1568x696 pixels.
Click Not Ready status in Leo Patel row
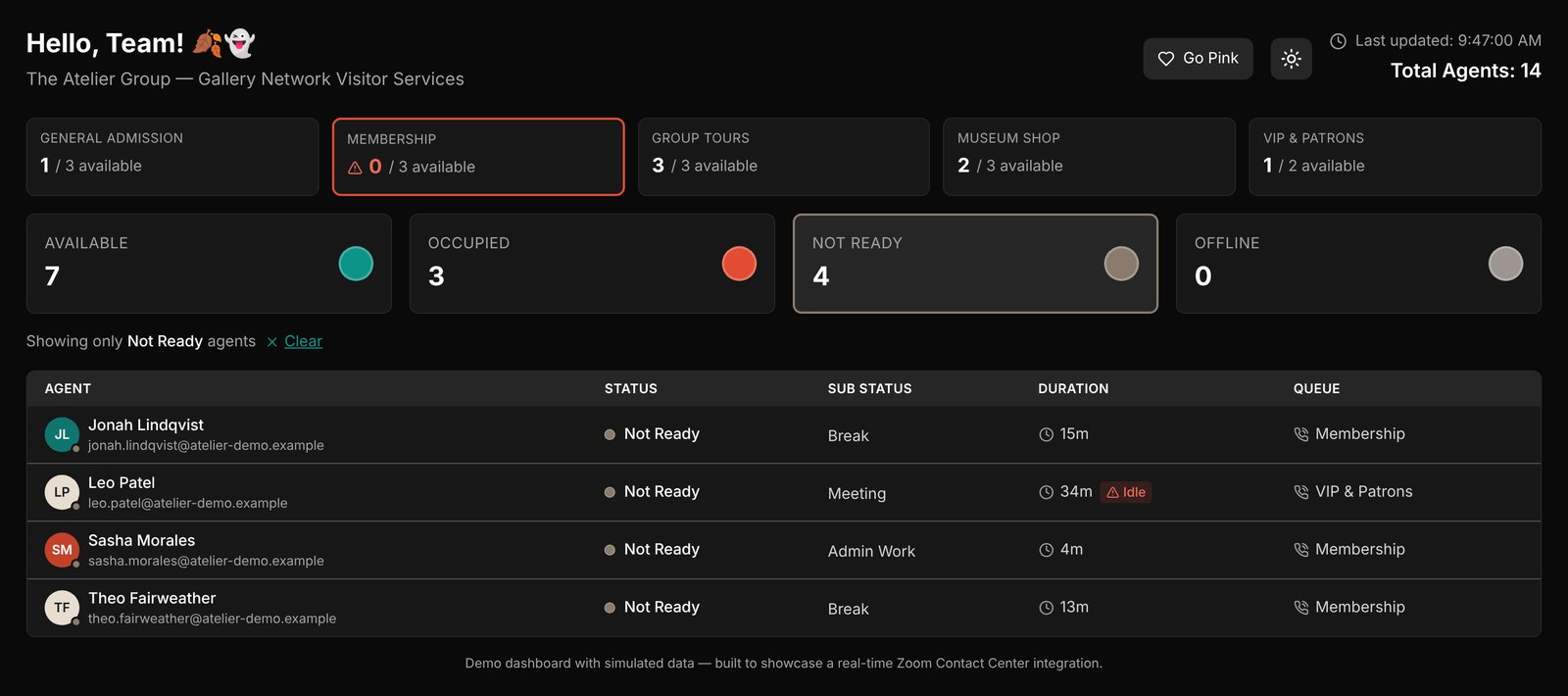pyautogui.click(x=652, y=492)
